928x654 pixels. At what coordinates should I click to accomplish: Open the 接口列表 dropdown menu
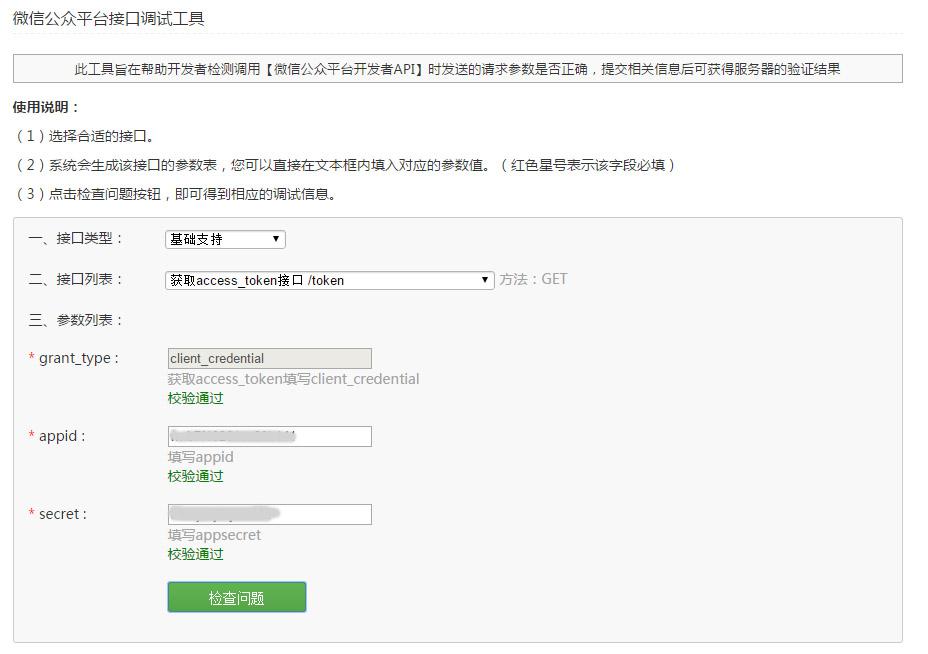(330, 280)
